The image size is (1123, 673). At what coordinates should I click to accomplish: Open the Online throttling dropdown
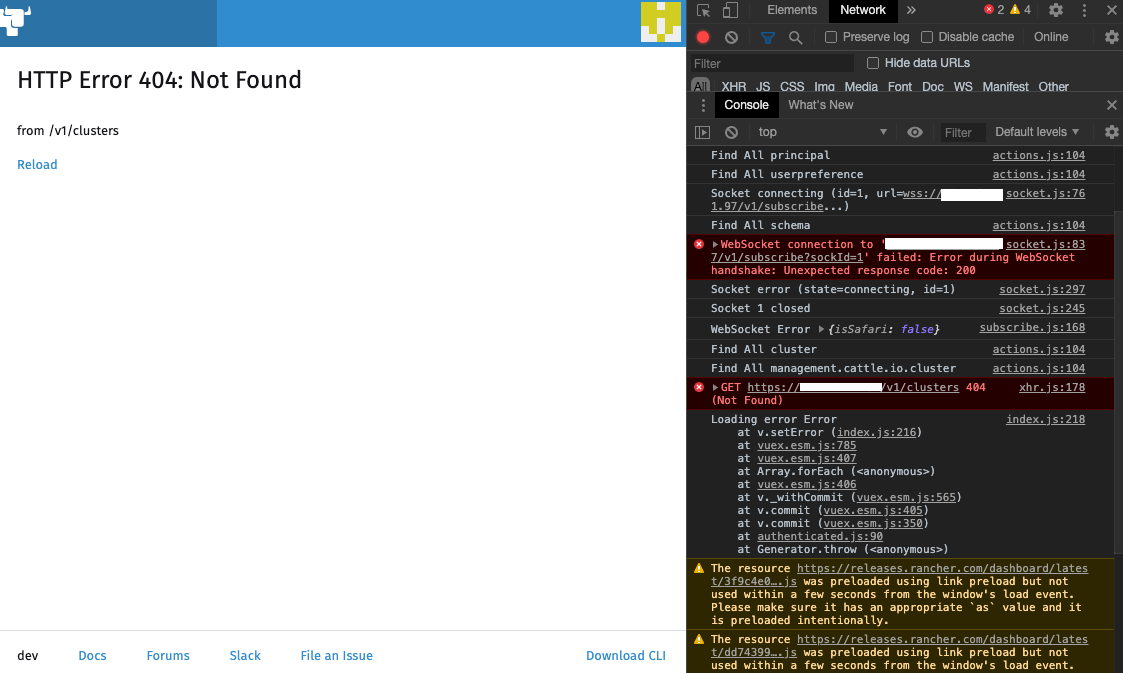pos(1051,37)
